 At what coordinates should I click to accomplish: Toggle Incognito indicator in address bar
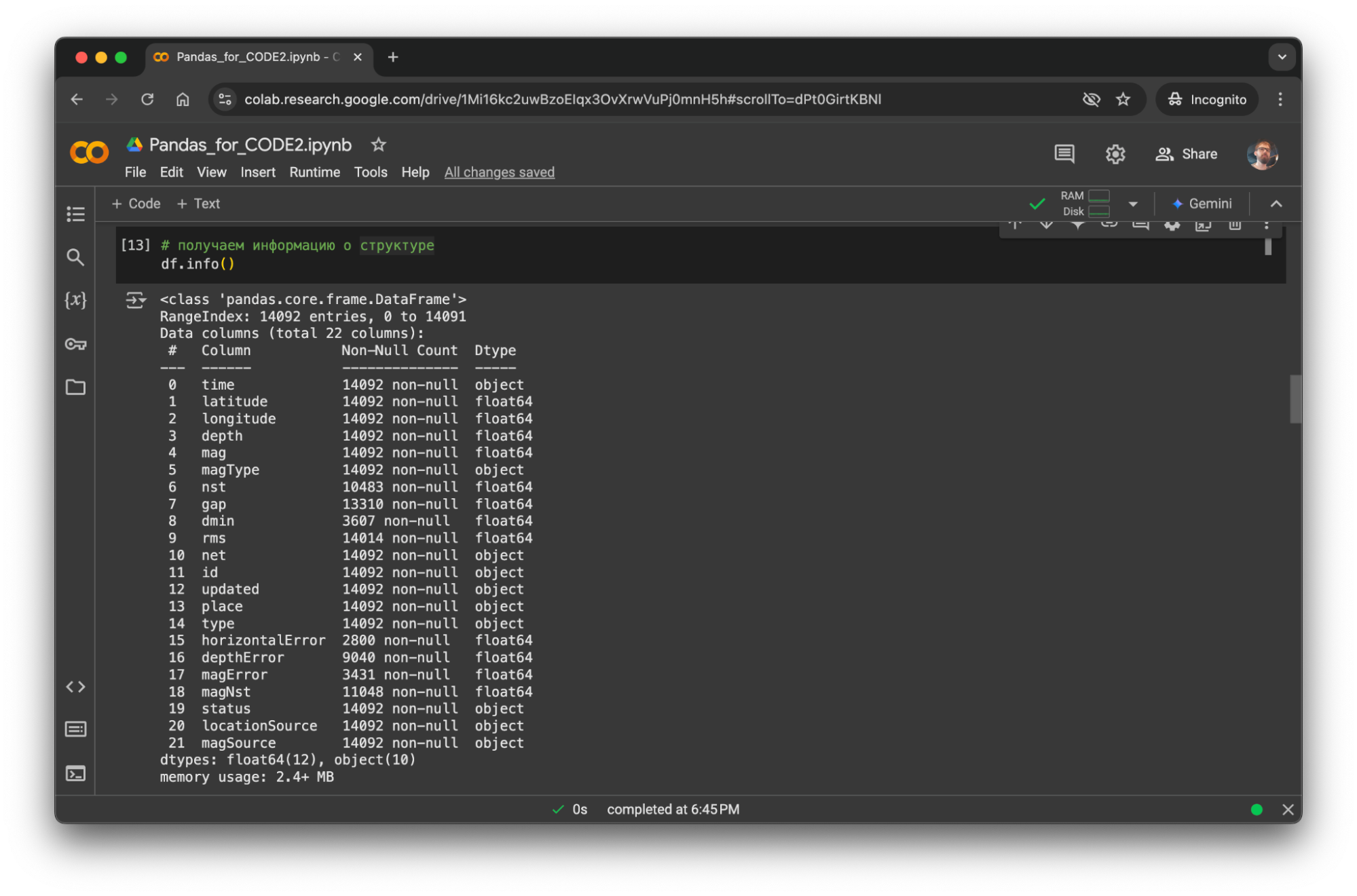pyautogui.click(x=1206, y=99)
